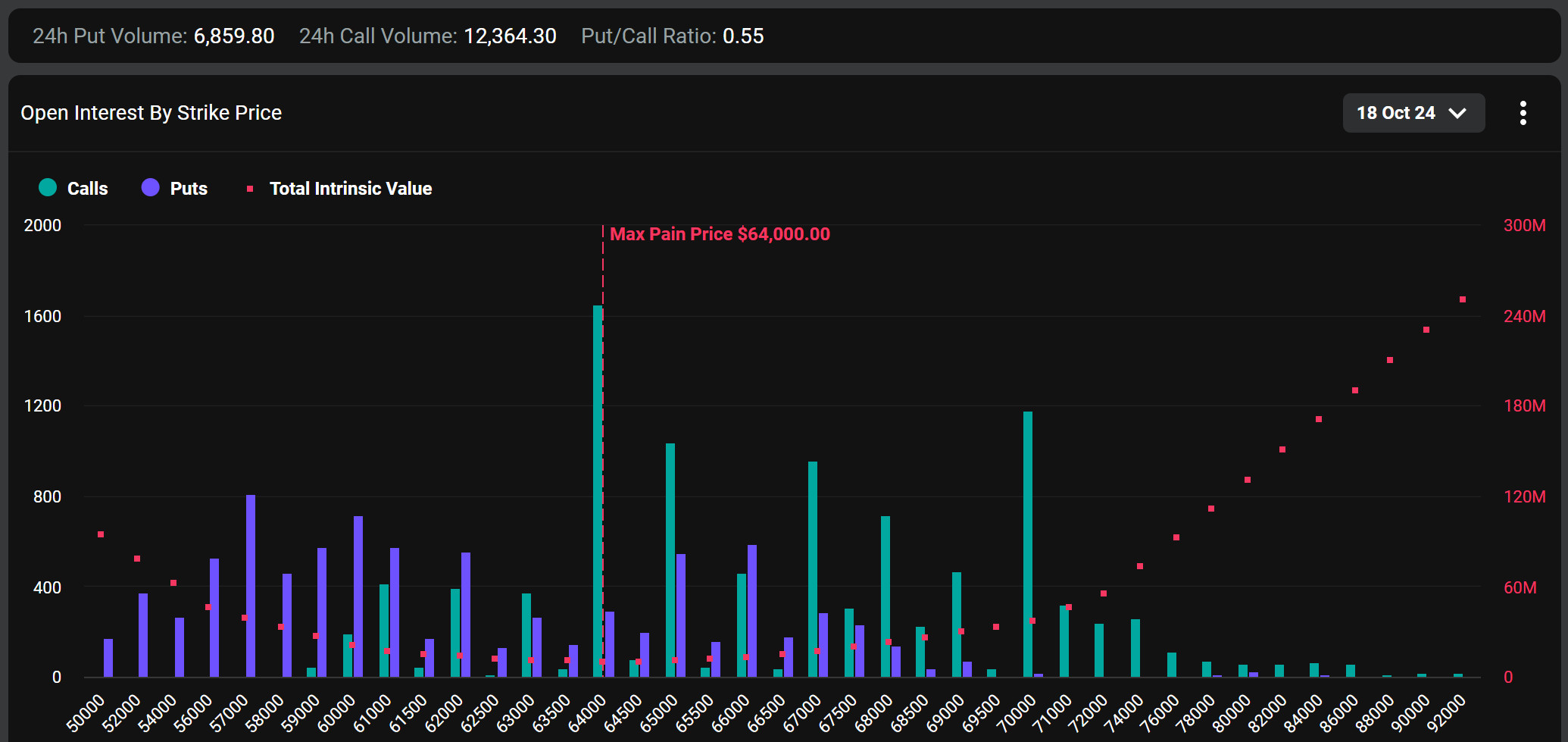The image size is (1568, 742).
Task: Click the Put/Call Ratio value 0.55
Action: (743, 36)
